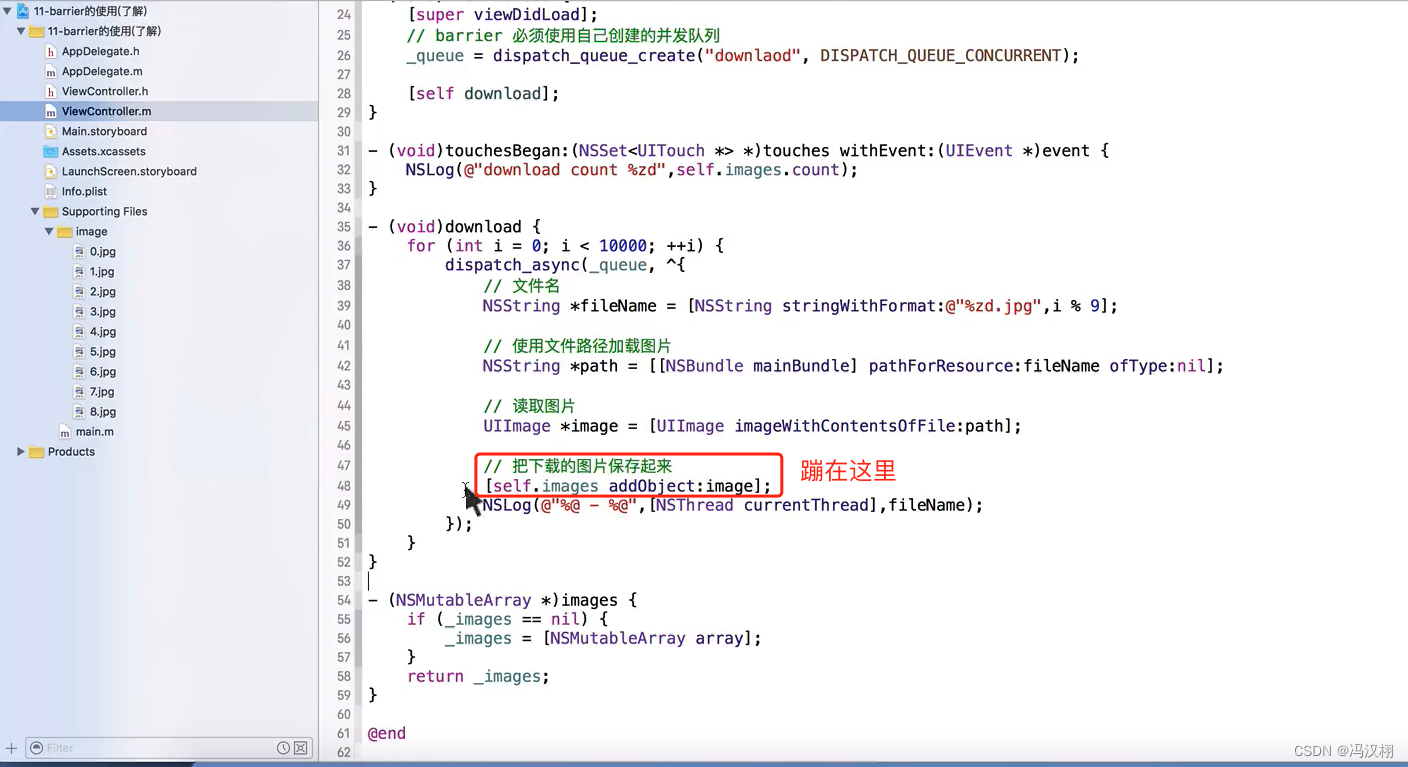The height and width of the screenshot is (767, 1408).
Task: Select 6.jpg in the image folder
Action: pyautogui.click(x=102, y=371)
